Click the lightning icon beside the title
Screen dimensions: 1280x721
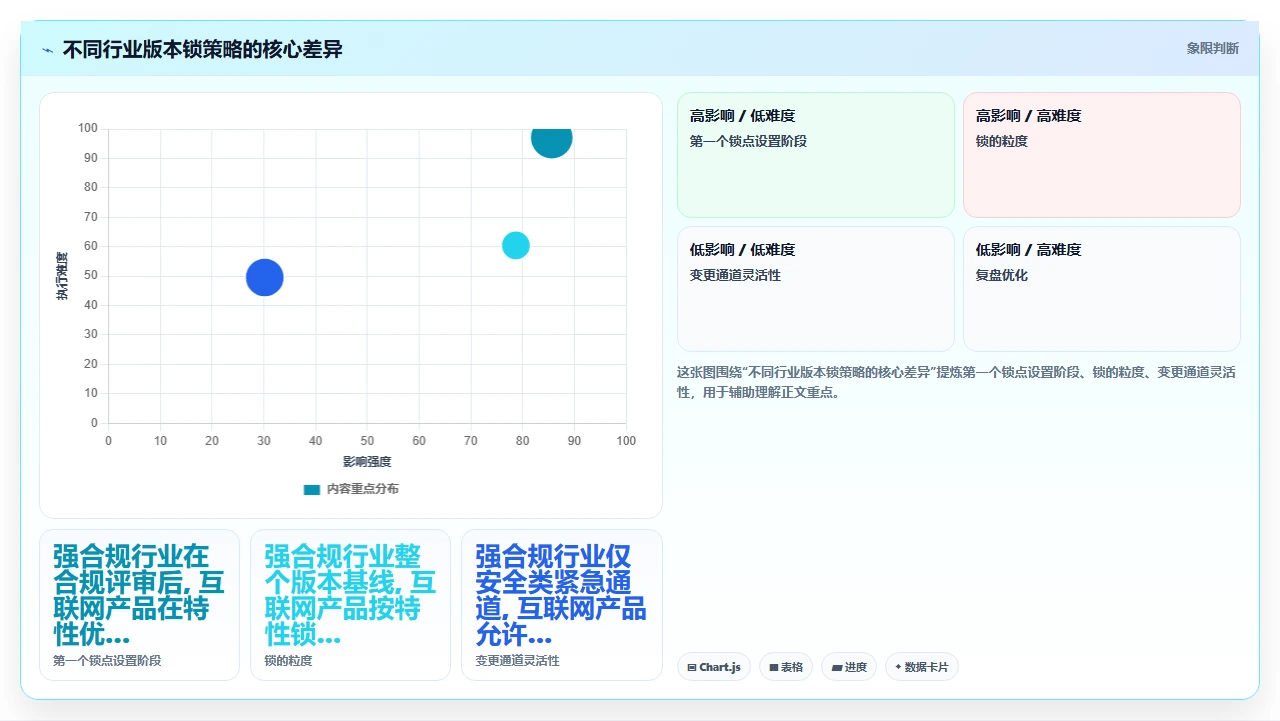point(47,49)
